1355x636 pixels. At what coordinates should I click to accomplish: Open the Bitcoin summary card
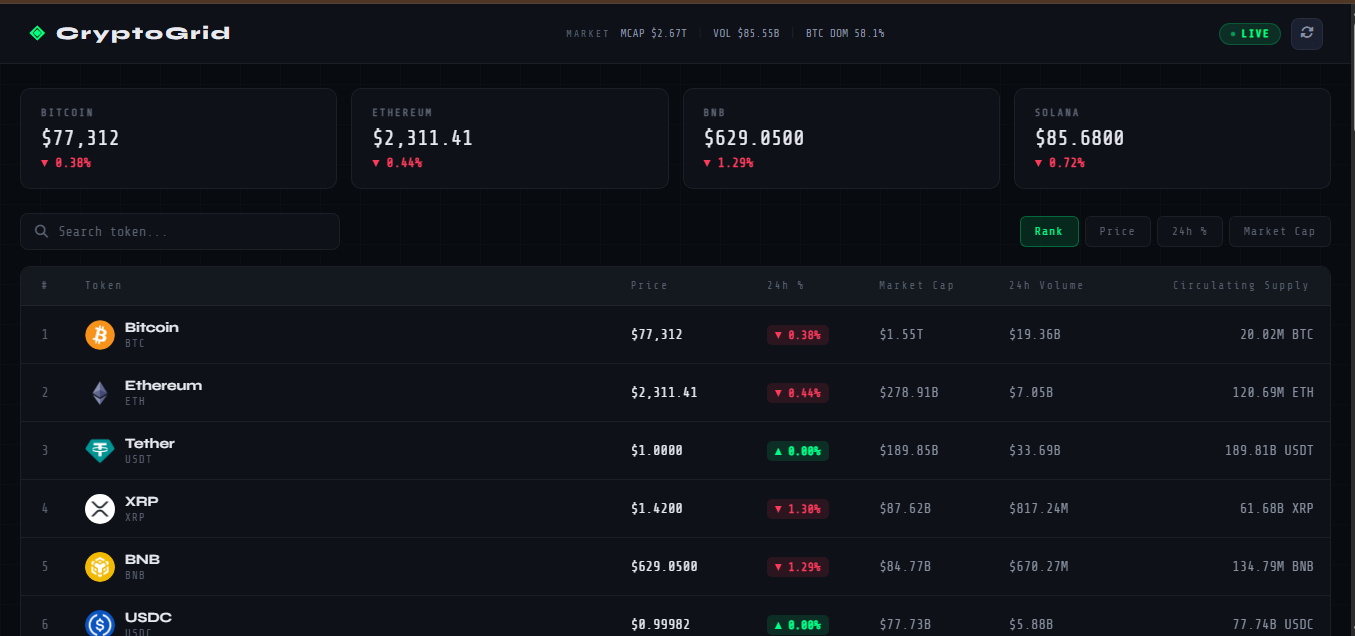pos(178,138)
